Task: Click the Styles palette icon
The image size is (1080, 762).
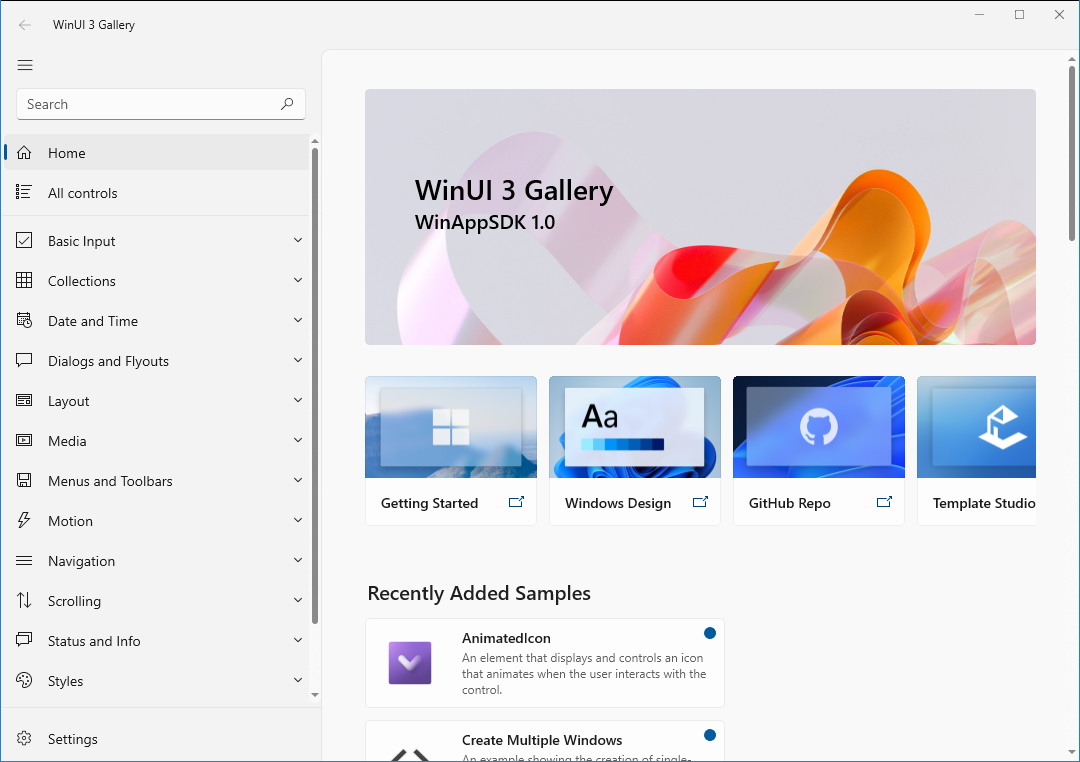Action: point(24,680)
